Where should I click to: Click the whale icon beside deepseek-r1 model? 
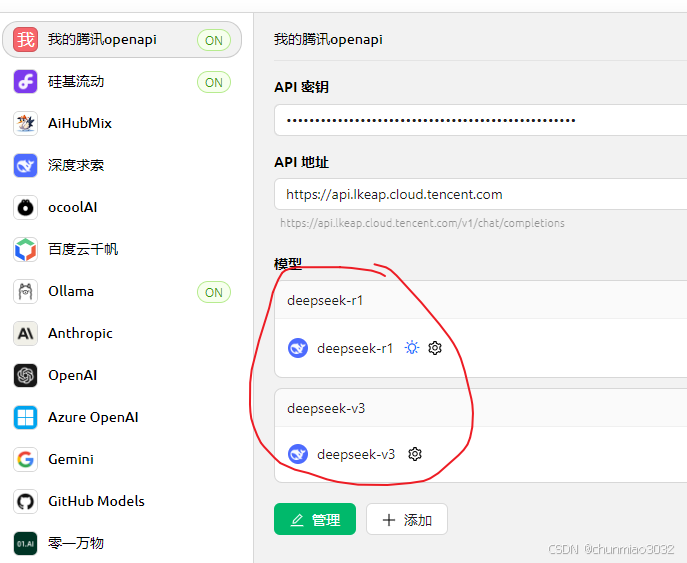298,348
